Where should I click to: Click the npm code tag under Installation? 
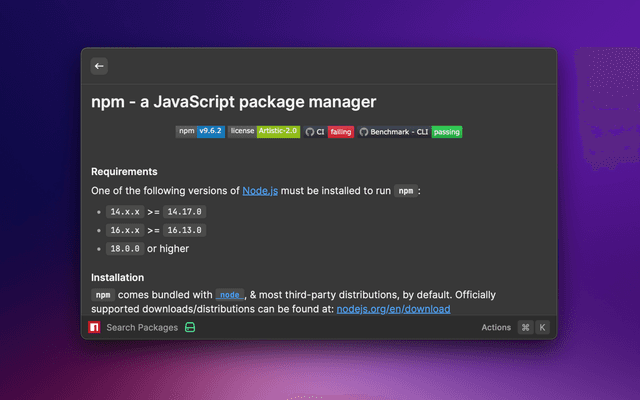tap(103, 295)
